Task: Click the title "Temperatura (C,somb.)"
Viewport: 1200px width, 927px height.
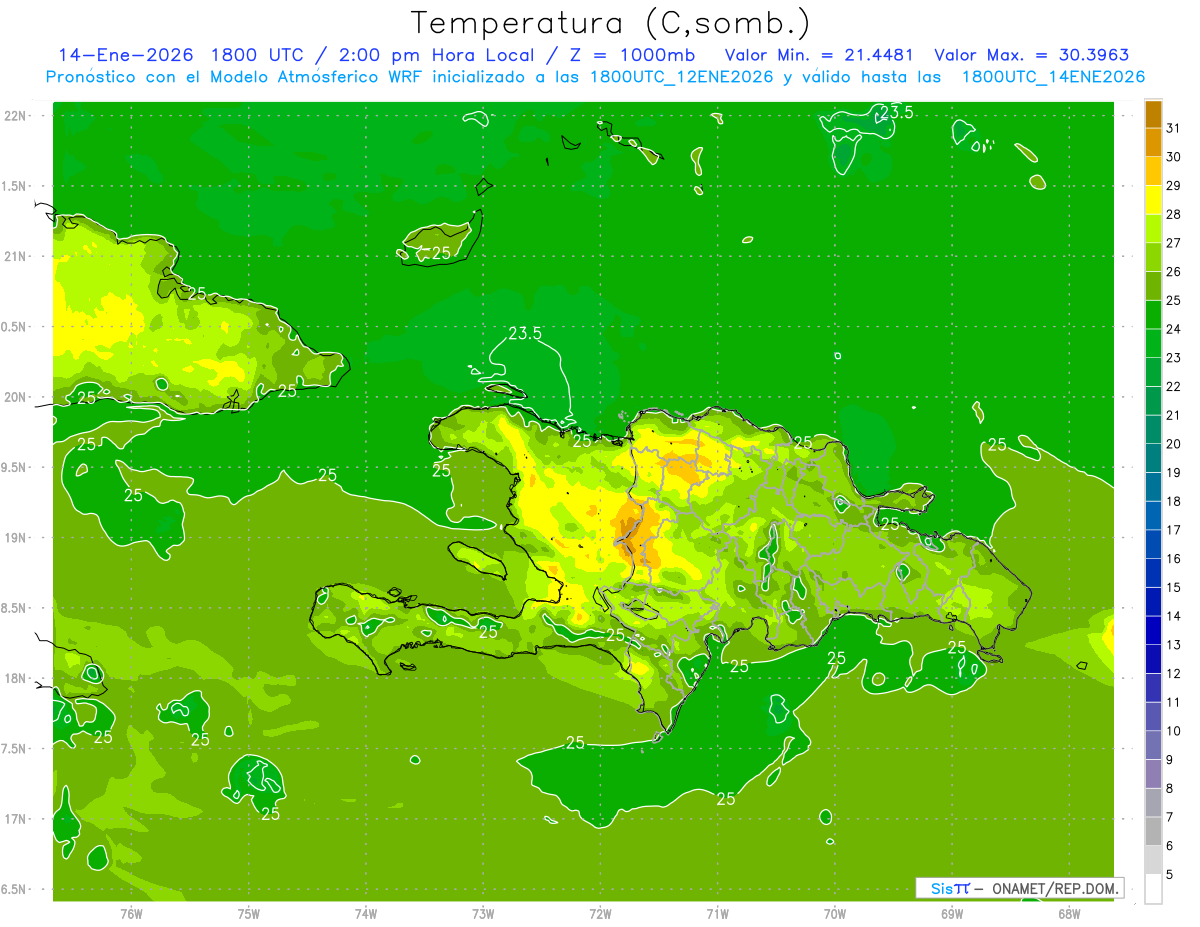Action: (x=611, y=23)
